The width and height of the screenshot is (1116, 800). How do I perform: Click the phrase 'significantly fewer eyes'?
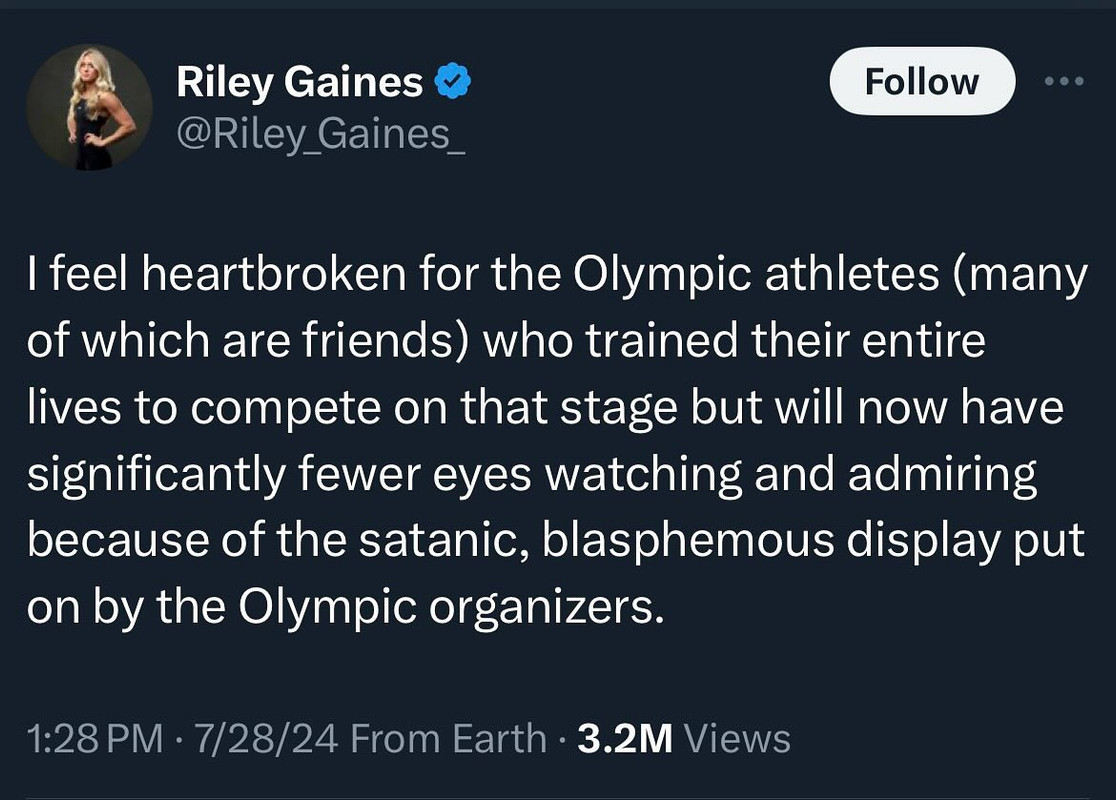pyautogui.click(x=280, y=475)
